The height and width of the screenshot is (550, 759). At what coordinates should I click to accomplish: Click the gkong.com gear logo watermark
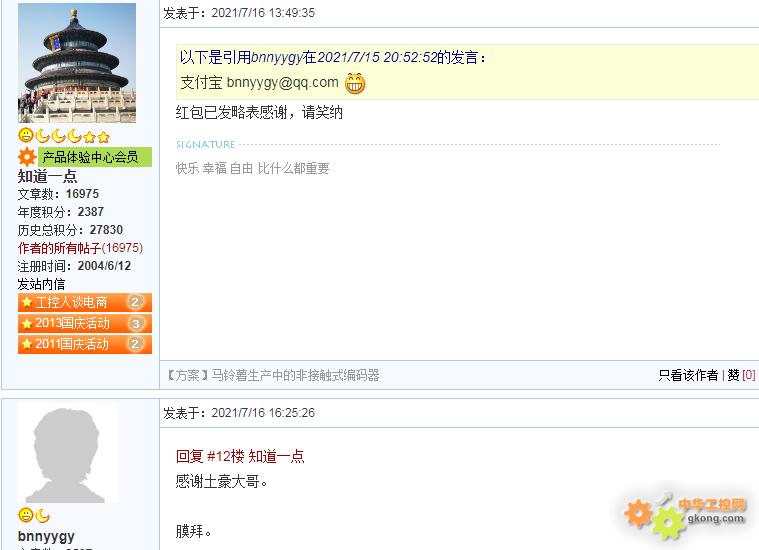[685, 517]
